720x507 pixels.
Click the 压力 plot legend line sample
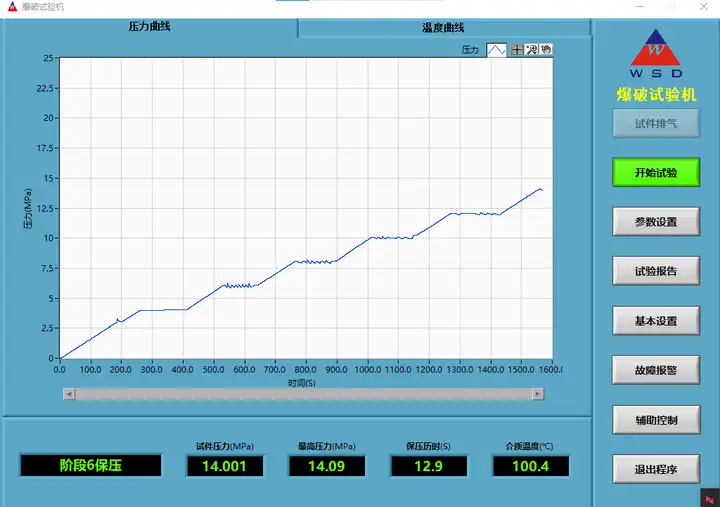click(x=496, y=50)
